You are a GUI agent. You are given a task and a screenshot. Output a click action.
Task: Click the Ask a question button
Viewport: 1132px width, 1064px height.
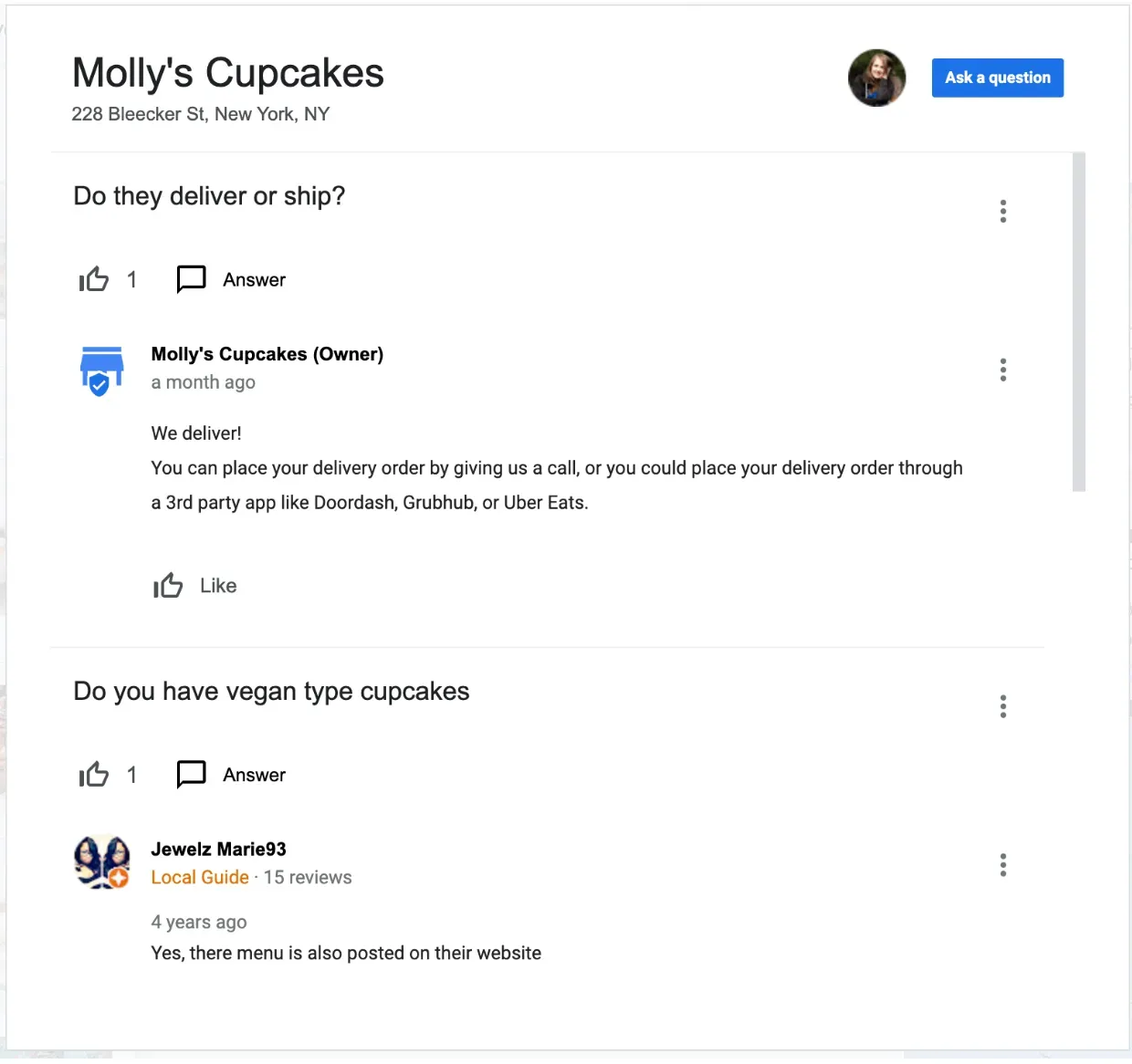(x=998, y=78)
